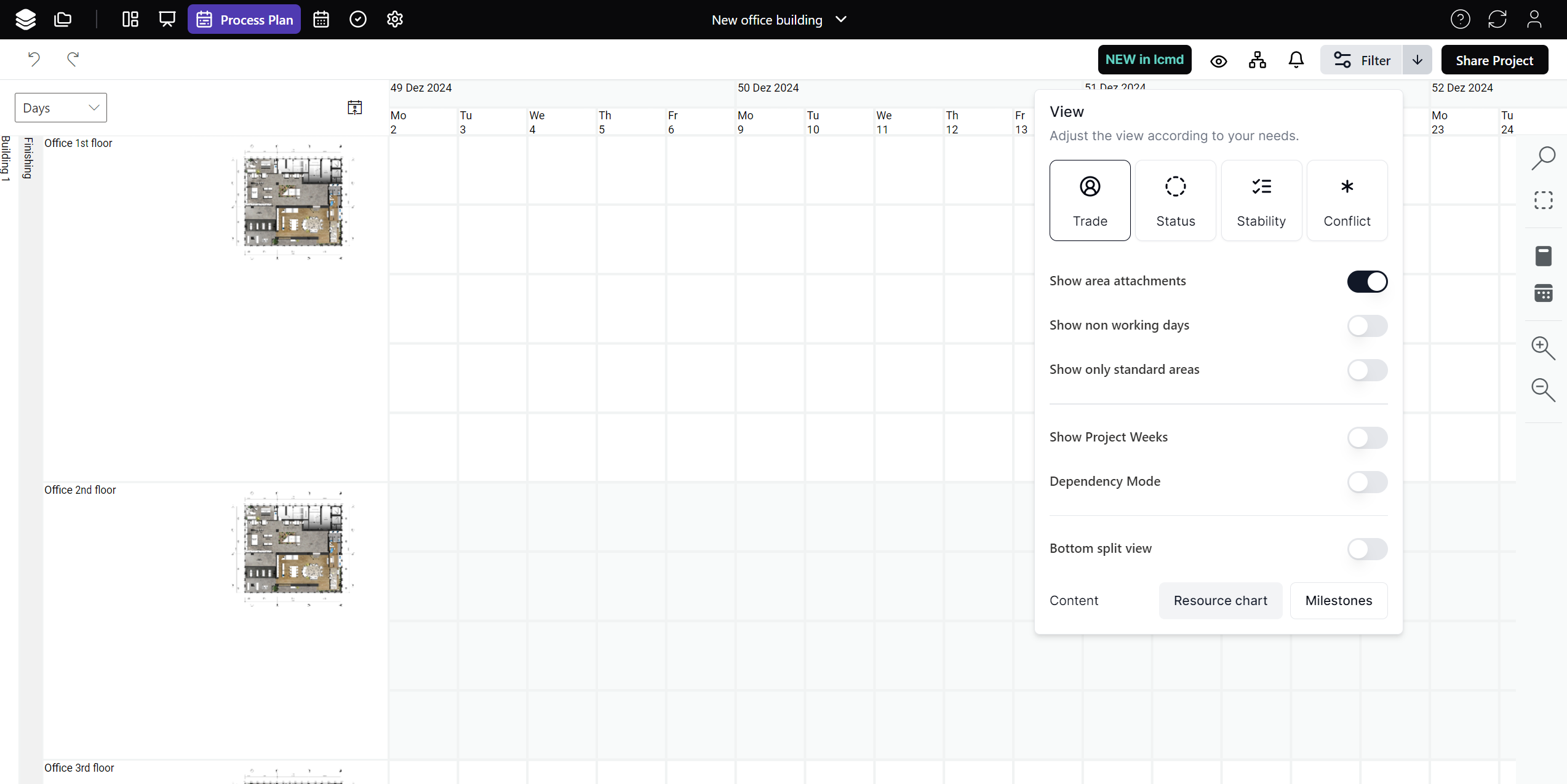
Task: Open the arrow dropdown beside Filter
Action: tap(1417, 60)
